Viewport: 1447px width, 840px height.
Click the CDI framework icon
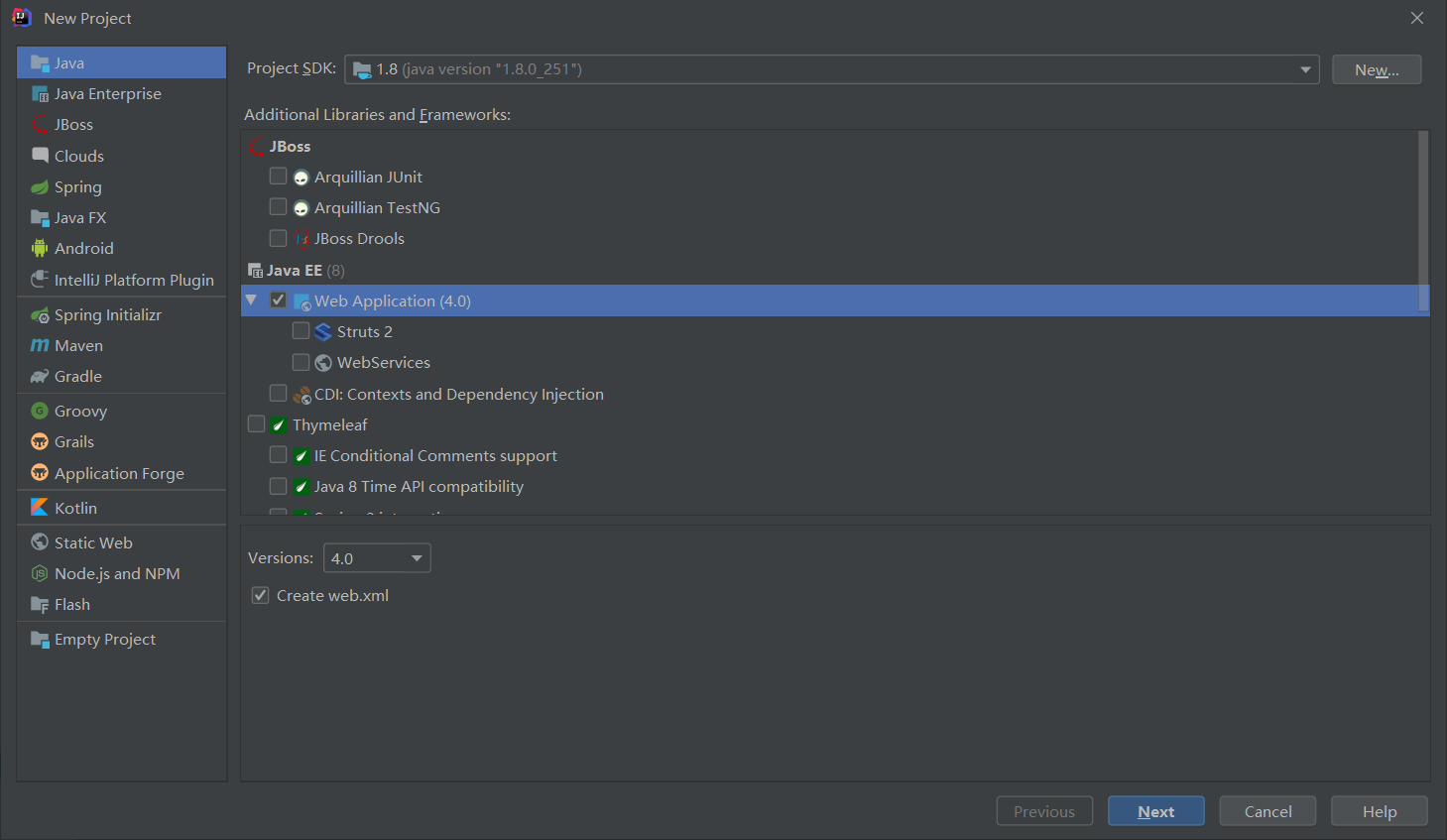coord(301,395)
